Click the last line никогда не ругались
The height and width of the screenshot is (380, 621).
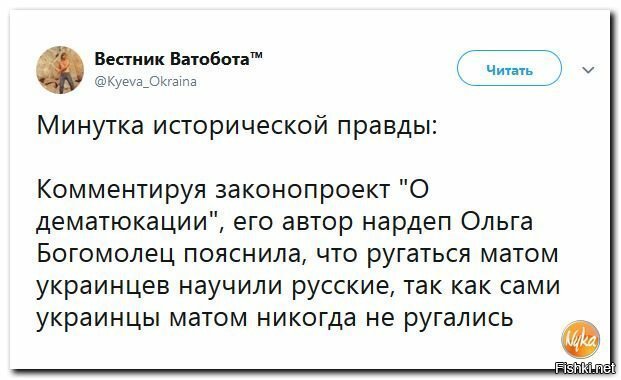(385, 318)
